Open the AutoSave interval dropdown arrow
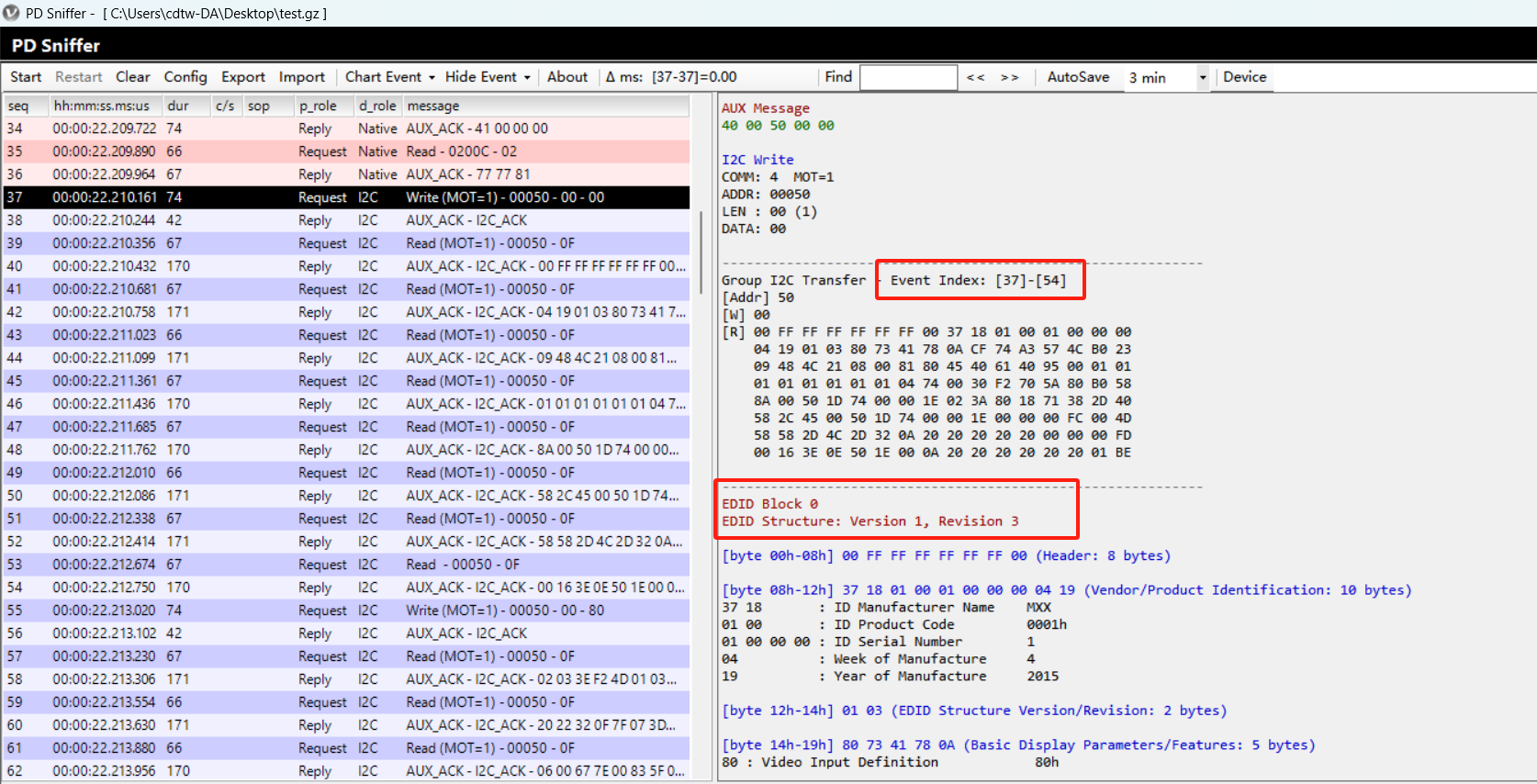Screen dimensions: 1537x784 pos(1202,78)
